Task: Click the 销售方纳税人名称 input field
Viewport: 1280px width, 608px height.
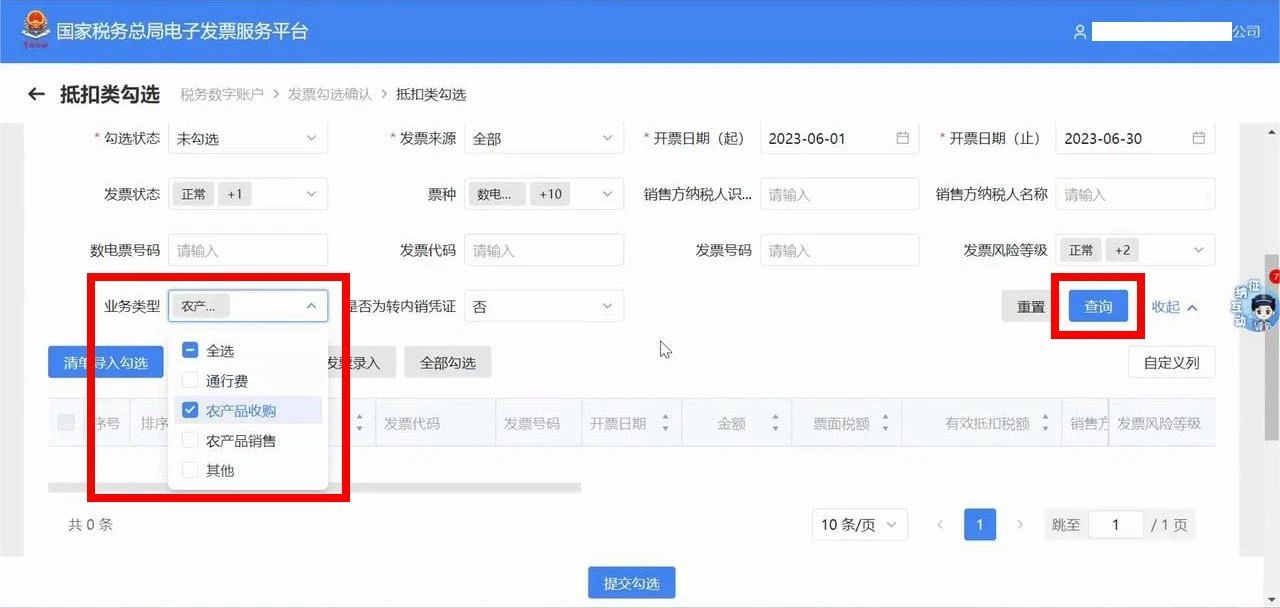Action: pos(1135,194)
